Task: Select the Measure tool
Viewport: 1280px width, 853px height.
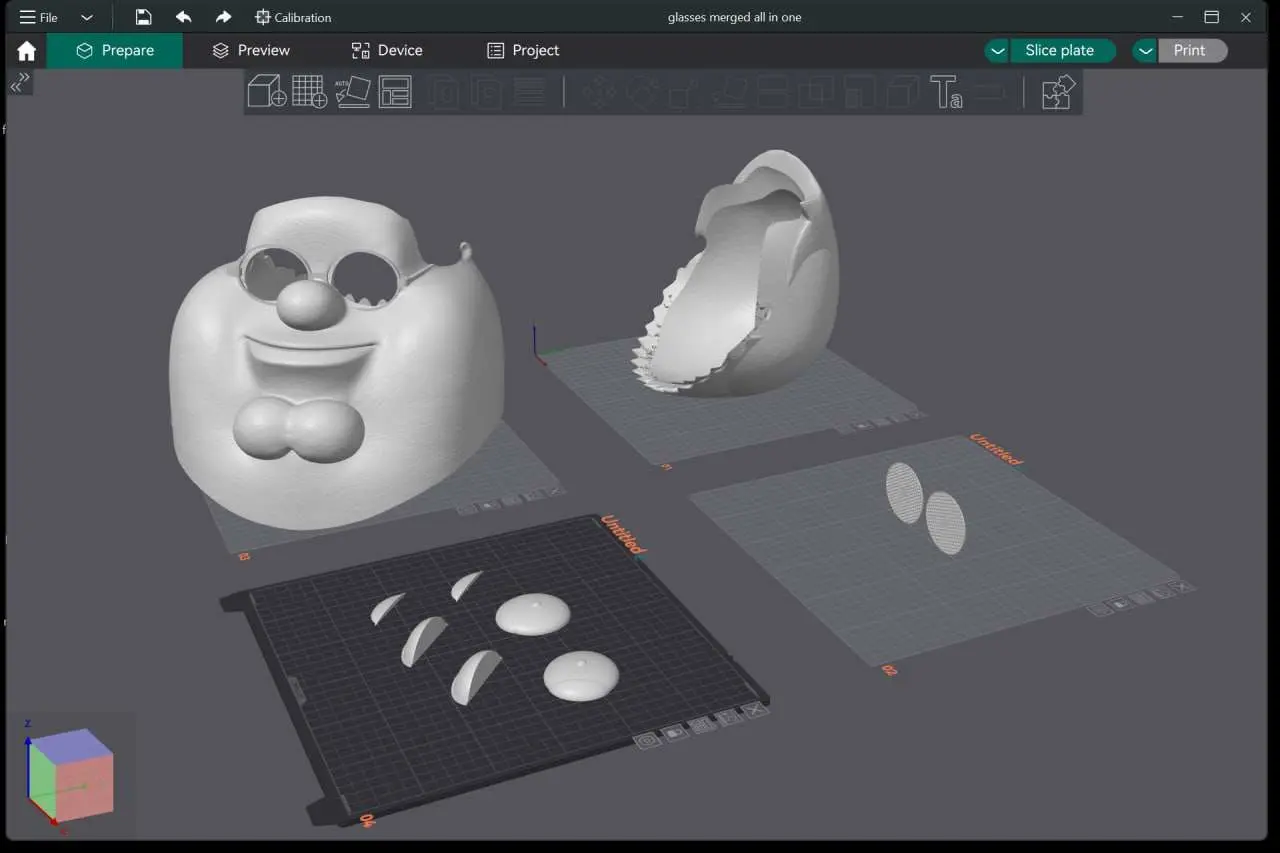Action: 988,92
